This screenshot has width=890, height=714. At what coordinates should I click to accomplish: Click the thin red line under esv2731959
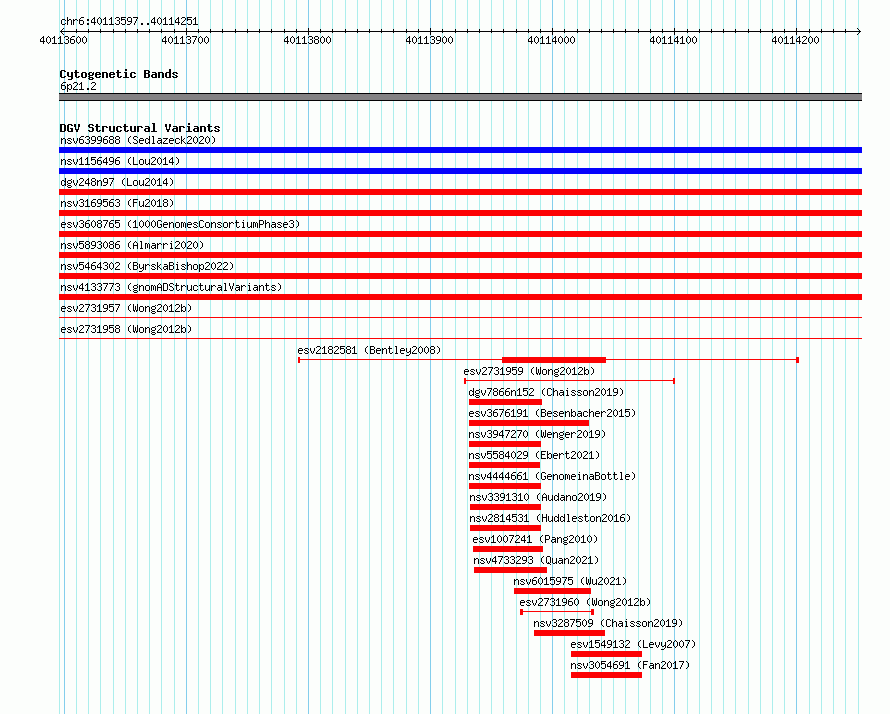[x=569, y=381]
